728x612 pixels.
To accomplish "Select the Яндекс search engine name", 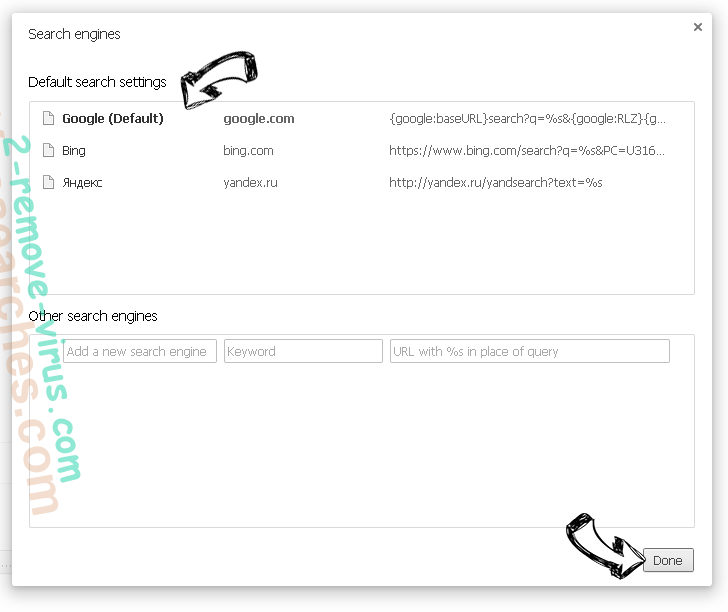I will point(82,183).
